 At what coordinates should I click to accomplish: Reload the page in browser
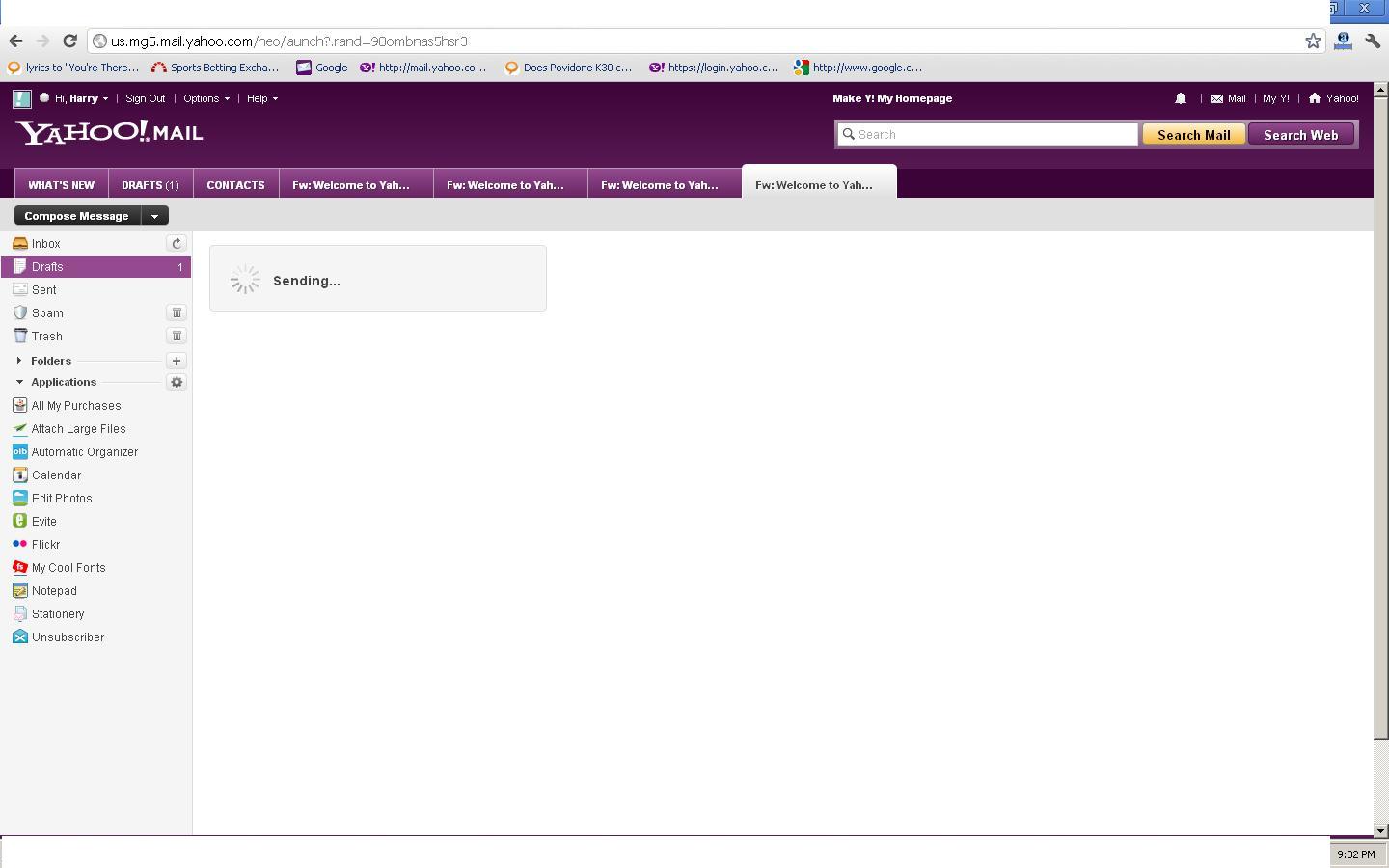point(69,41)
